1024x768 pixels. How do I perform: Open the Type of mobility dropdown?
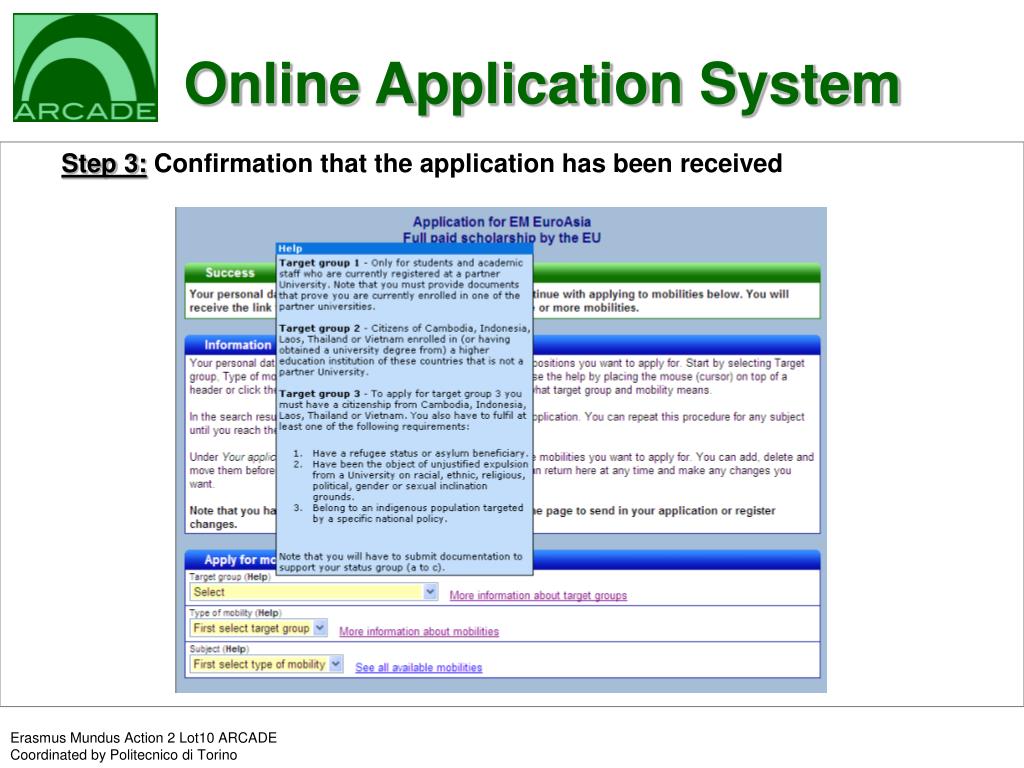(258, 628)
